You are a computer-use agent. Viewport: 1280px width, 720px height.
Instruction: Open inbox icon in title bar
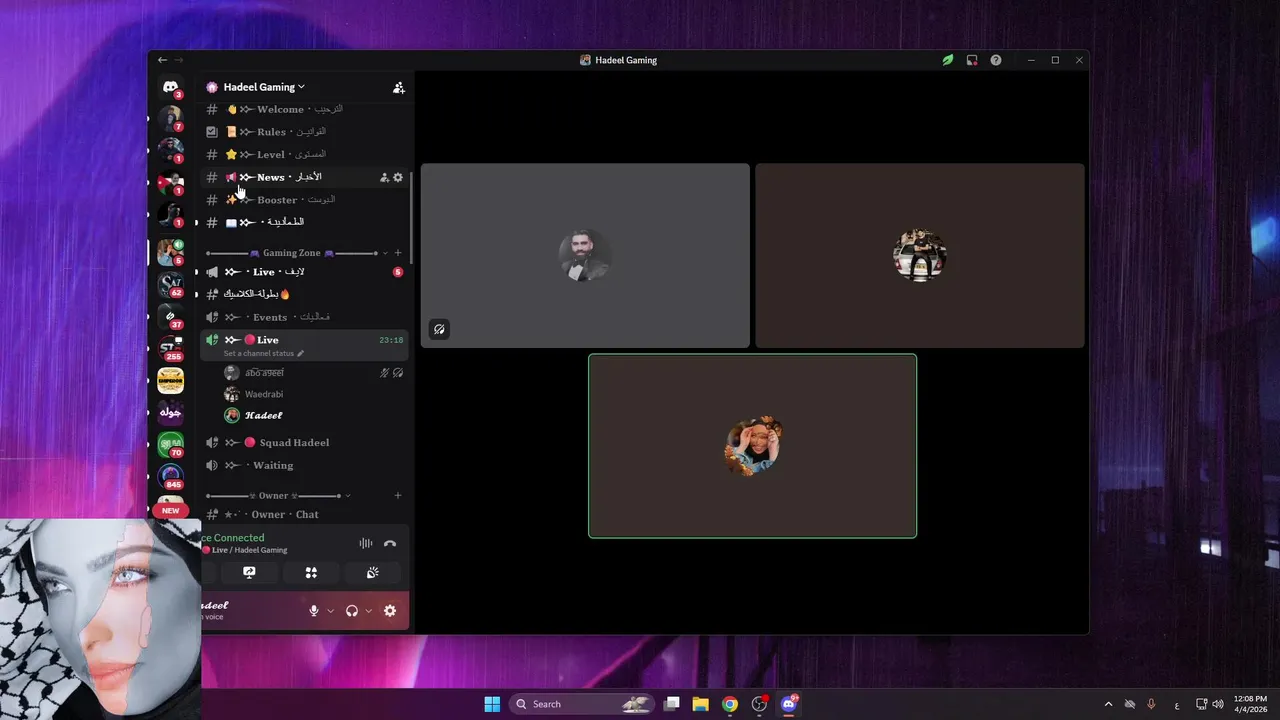click(x=972, y=60)
